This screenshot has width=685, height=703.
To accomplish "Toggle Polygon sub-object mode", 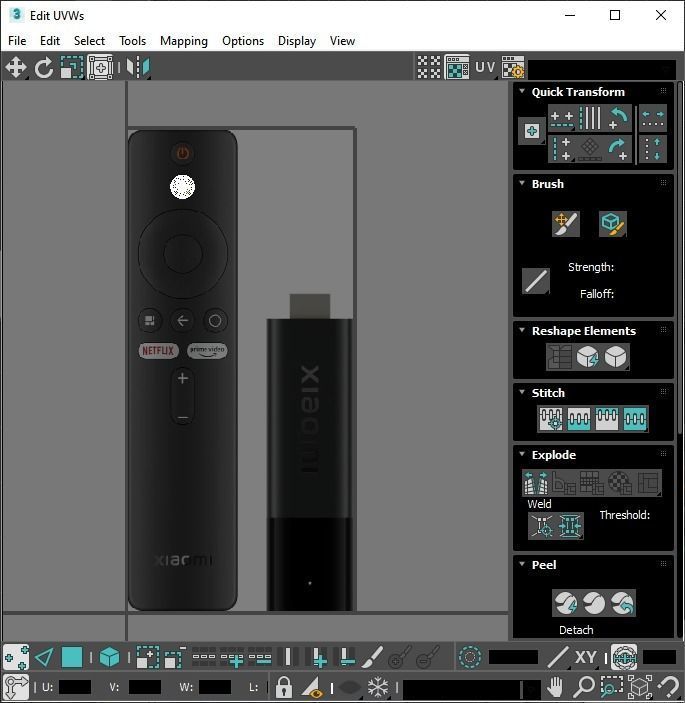I will (72, 658).
